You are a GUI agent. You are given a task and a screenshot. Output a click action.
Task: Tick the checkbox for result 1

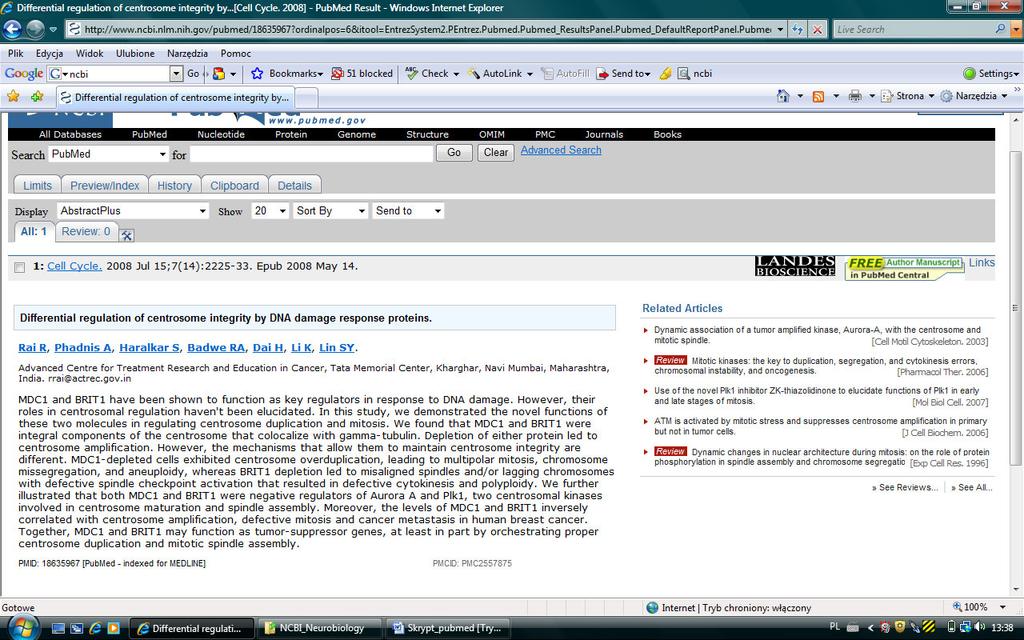click(x=20, y=267)
